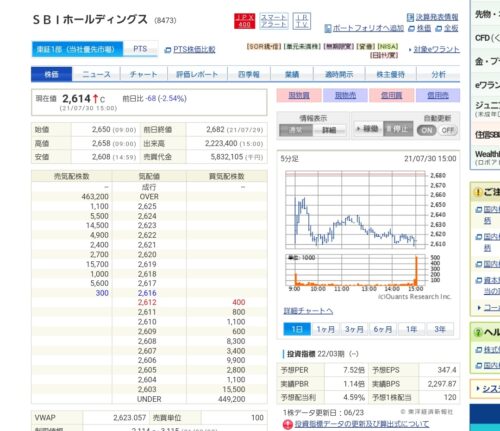Expand the 対象eワラント arrow link
Screen dimensions: 500x431
pyautogui.click(x=434, y=50)
